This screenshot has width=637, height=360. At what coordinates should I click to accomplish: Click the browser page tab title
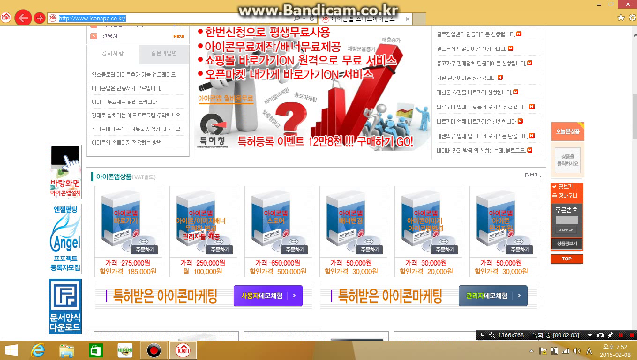click(363, 18)
